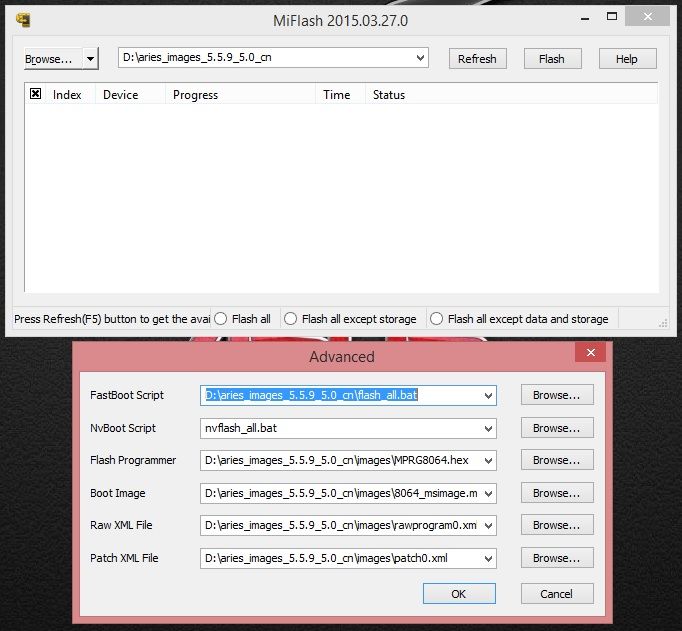The height and width of the screenshot is (631, 682).
Task: Click the MiFlash 2015.03.27.0 title text
Action: [341, 21]
